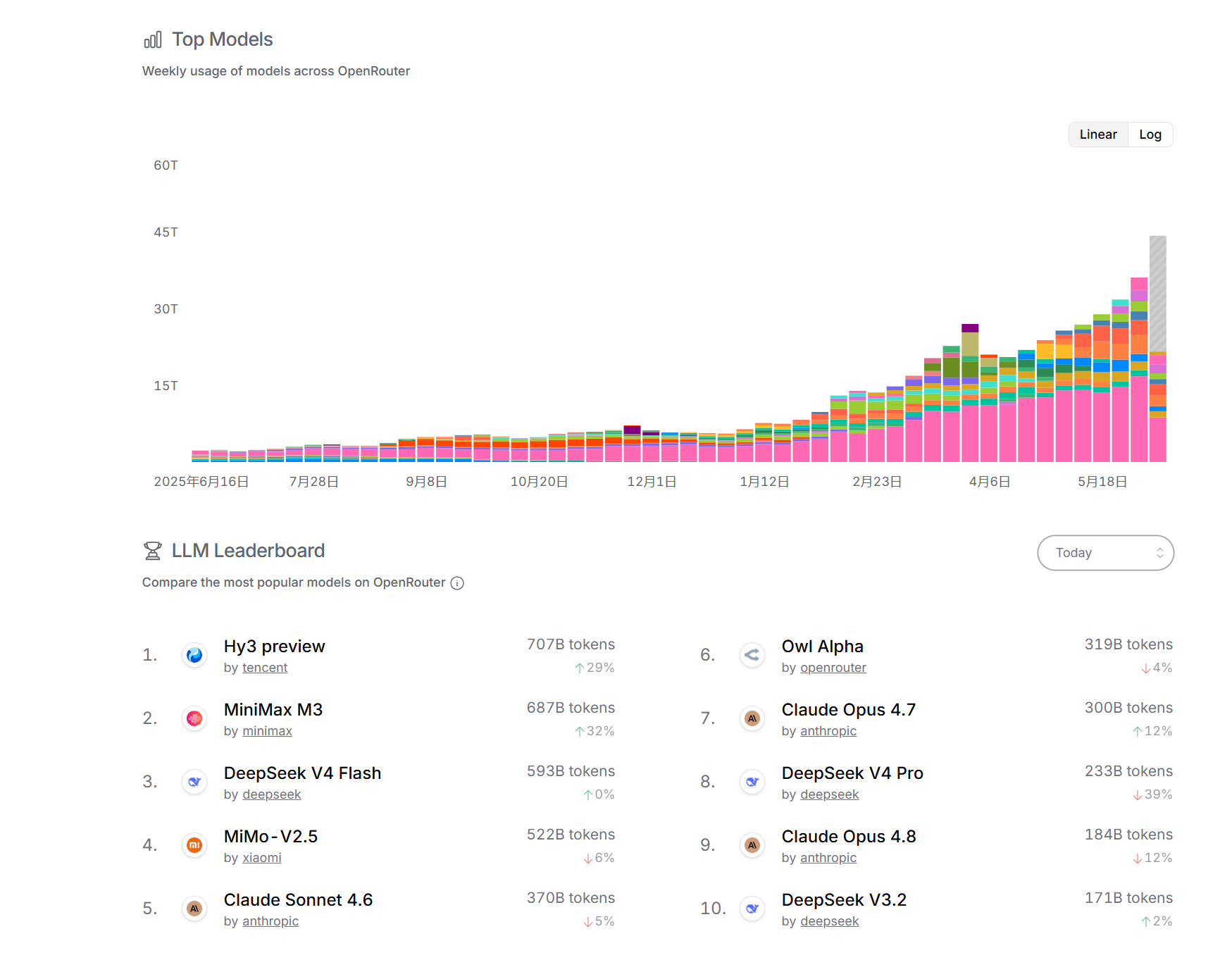Viewport: 1232px width, 967px height.
Task: Open the Claude Sonnet 4.6 model page
Action: (x=298, y=900)
